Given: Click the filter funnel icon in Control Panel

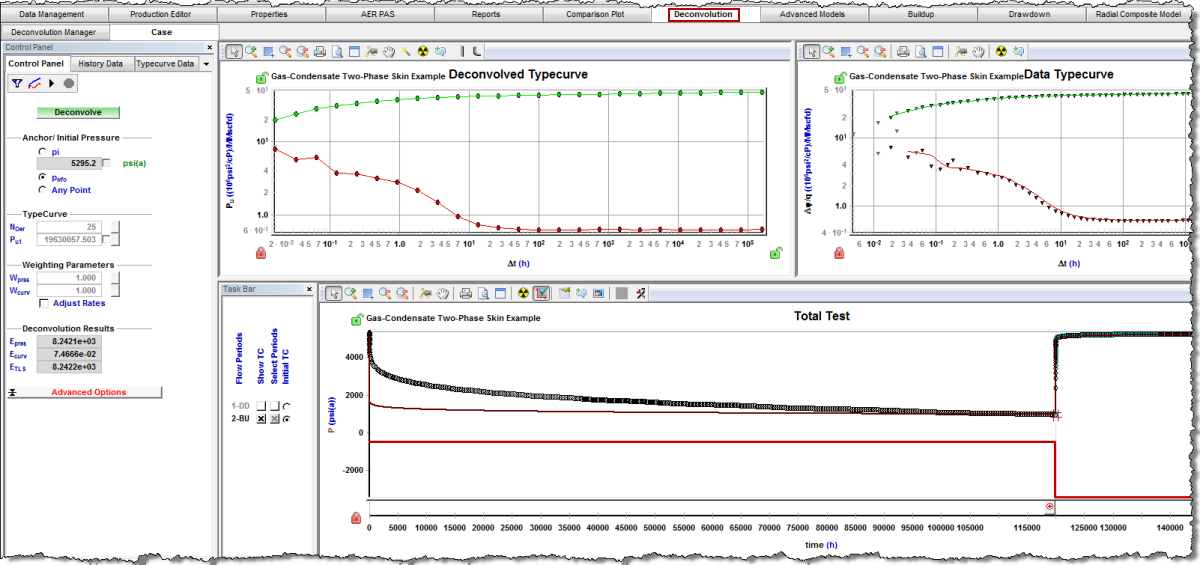Looking at the screenshot, I should click(16, 84).
